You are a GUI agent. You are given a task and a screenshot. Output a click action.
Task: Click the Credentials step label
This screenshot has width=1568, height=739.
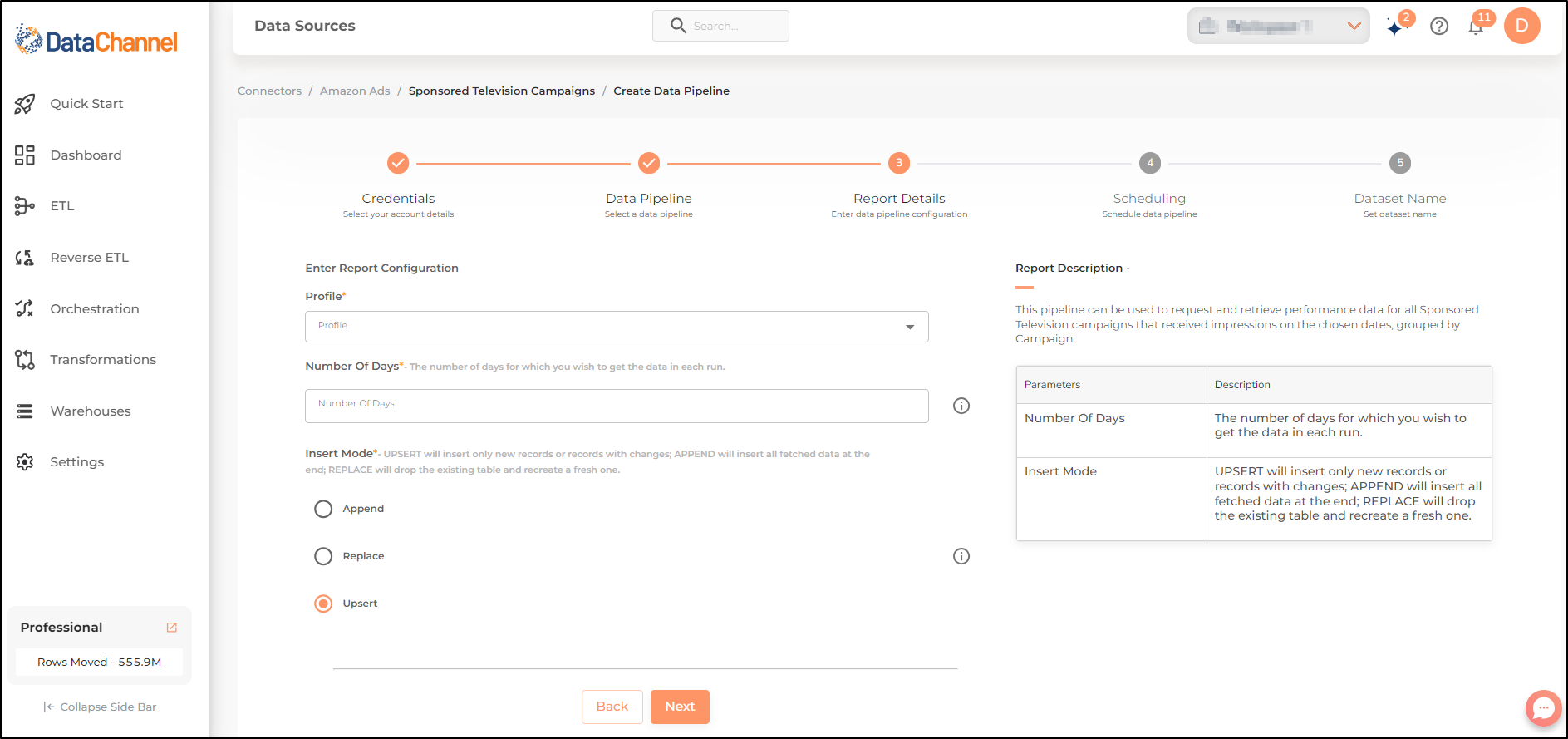coord(398,199)
